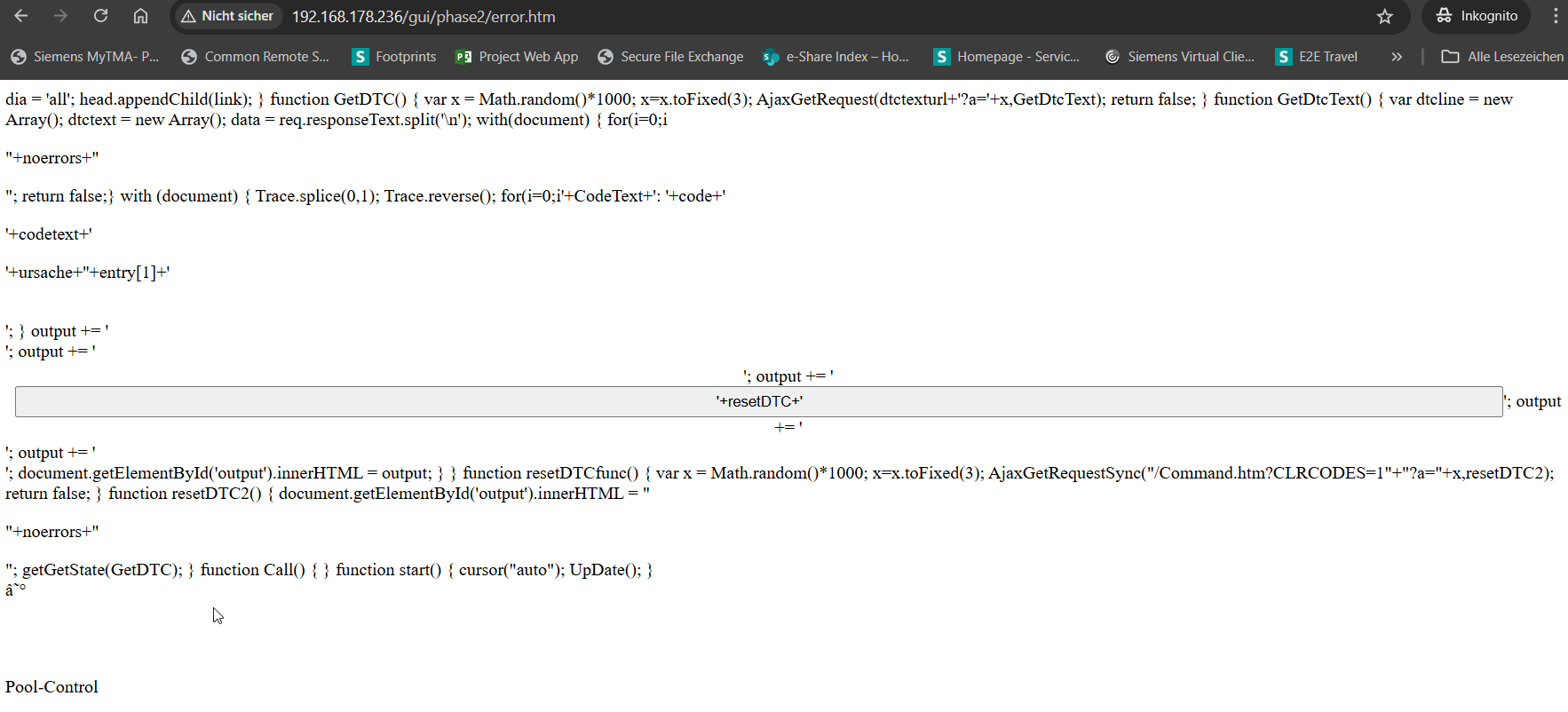Image resolution: width=1568 pixels, height=712 pixels.
Task: Open Siemens MyTMA bookmark
Action: tap(85, 57)
